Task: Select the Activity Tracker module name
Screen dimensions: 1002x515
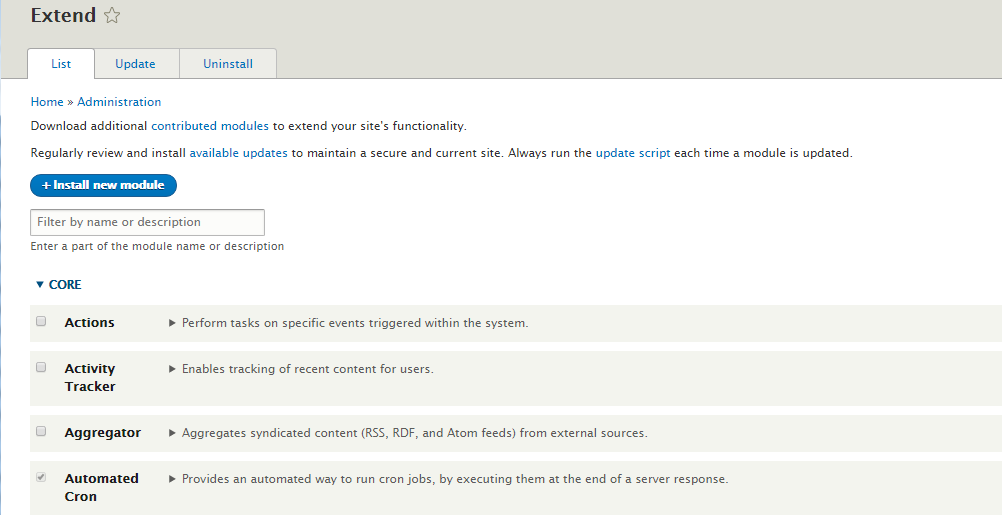Action: click(x=90, y=378)
